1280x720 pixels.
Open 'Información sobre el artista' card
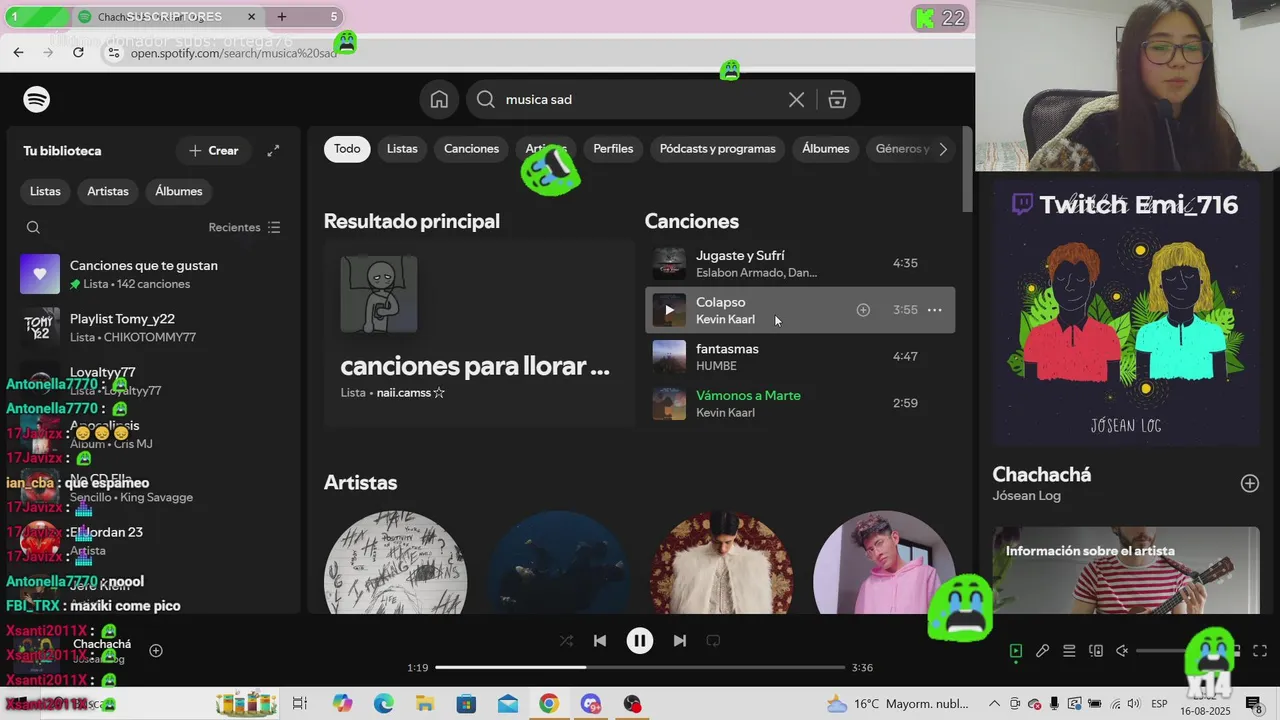(x=1126, y=570)
